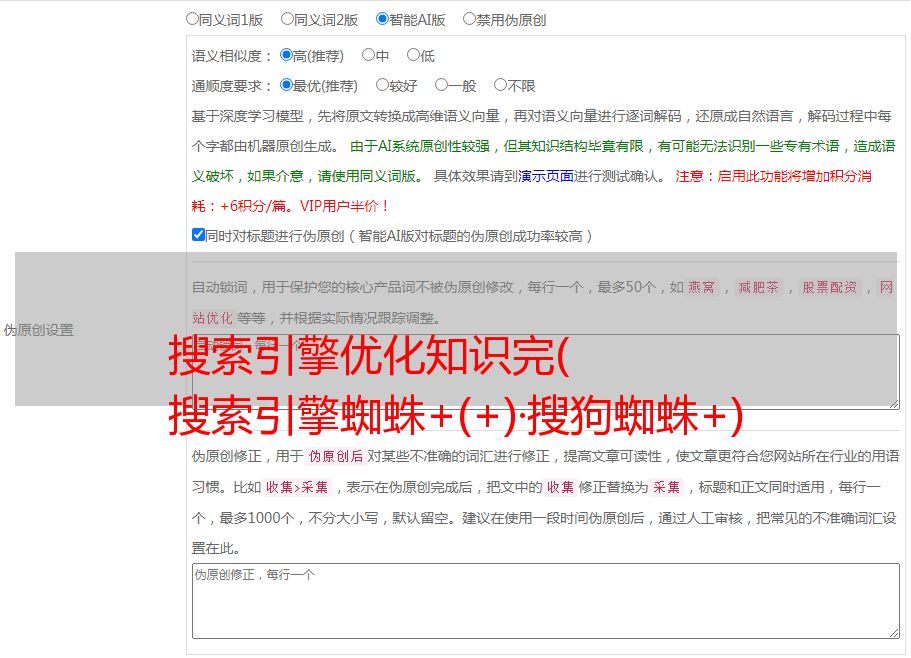Set 语义相似度 to 中
The image size is (911, 658).
coord(368,55)
